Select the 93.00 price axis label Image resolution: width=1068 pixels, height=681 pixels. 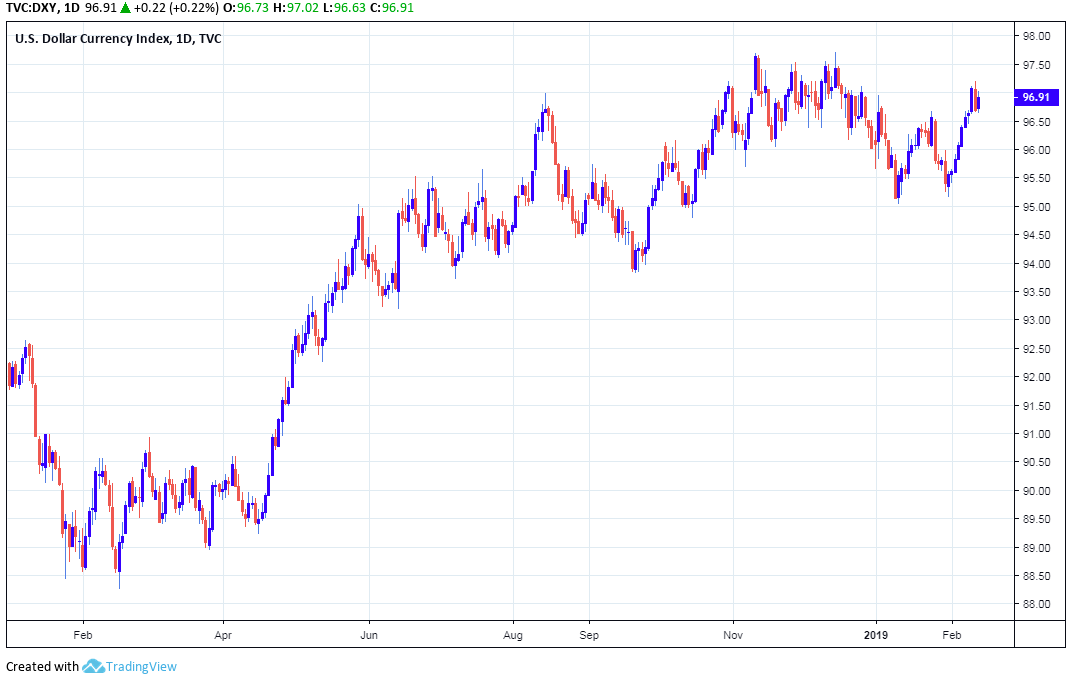coord(1036,321)
